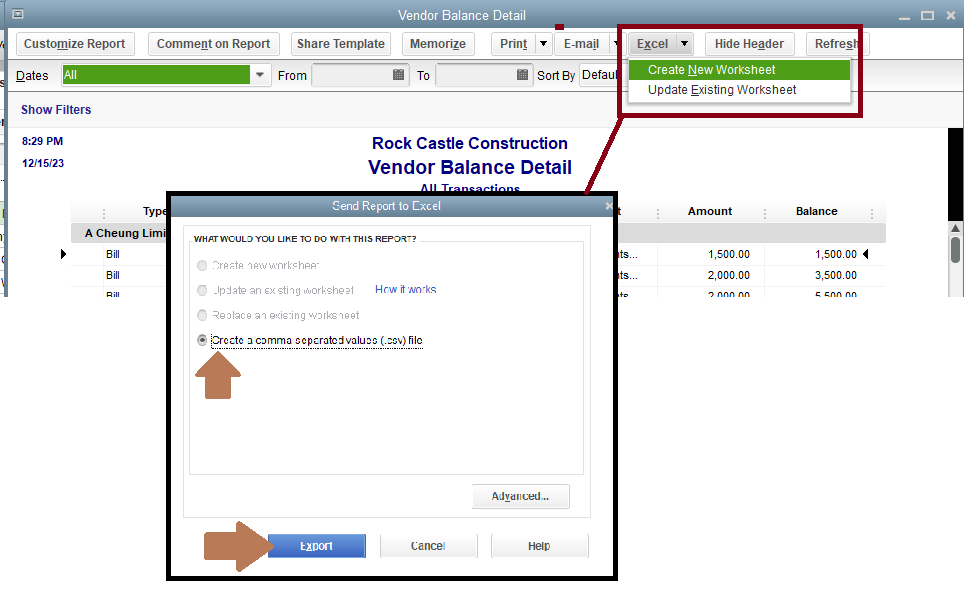
Task: Maximize the Vendor Balance Detail window
Action: pyautogui.click(x=927, y=15)
